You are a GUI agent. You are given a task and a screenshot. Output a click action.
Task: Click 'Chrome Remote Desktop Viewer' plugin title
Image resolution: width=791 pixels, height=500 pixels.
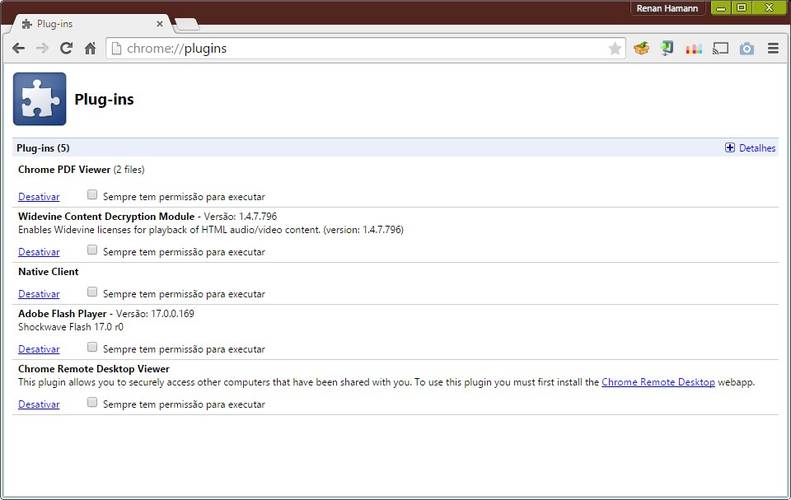94,369
